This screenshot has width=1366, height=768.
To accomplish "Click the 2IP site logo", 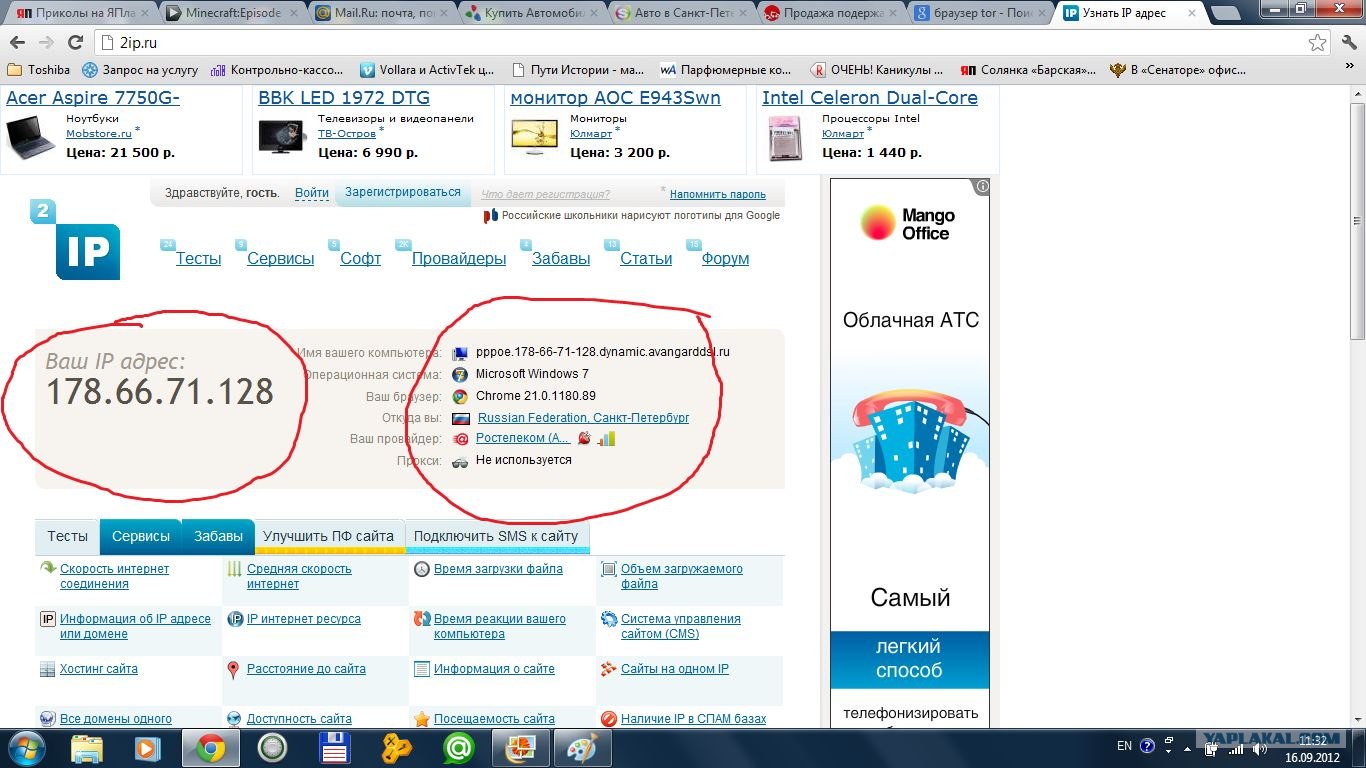I will point(75,240).
